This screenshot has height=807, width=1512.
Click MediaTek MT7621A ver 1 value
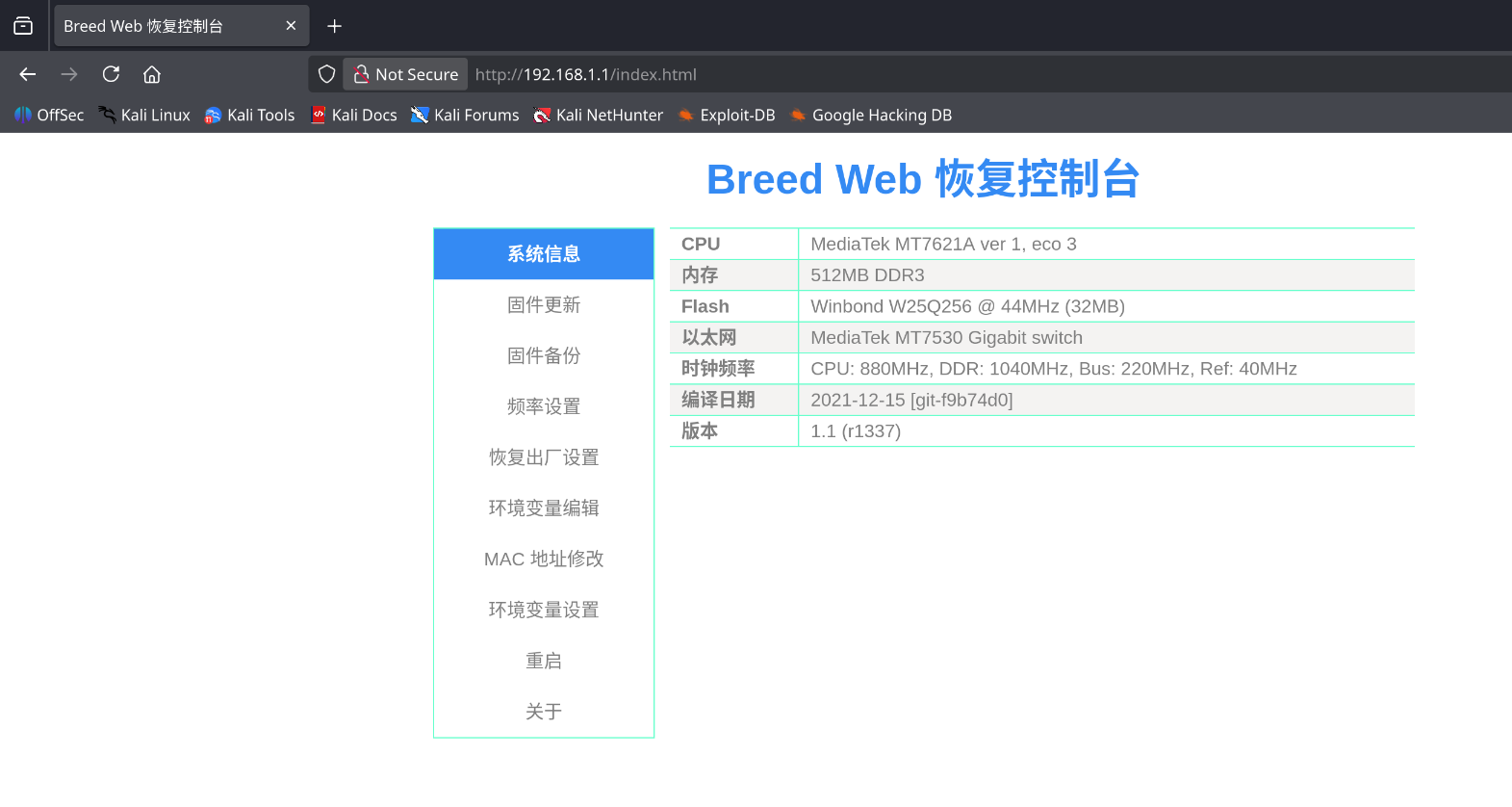click(943, 245)
